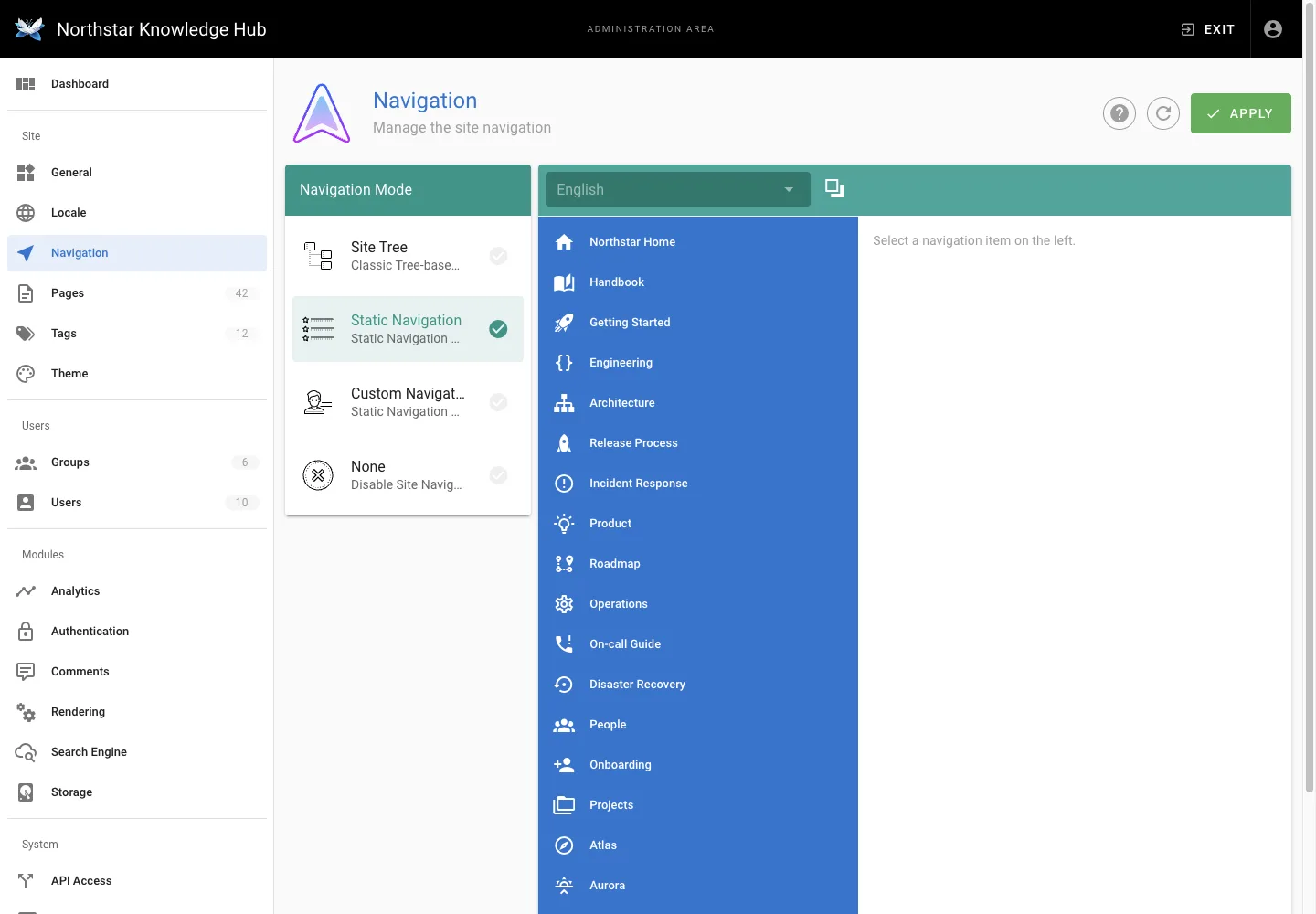The image size is (1316, 914).
Task: Open Search Engine module
Action: [137, 752]
